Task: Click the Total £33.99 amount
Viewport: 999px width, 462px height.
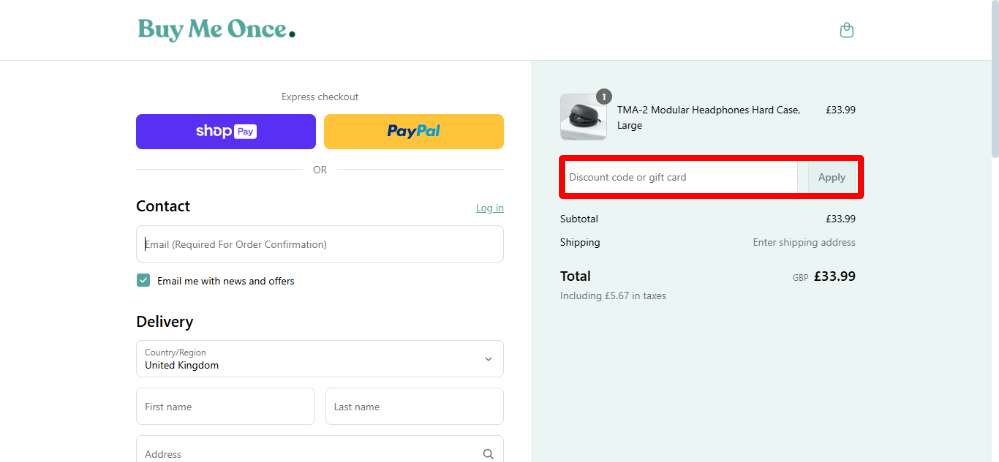Action: pos(835,276)
